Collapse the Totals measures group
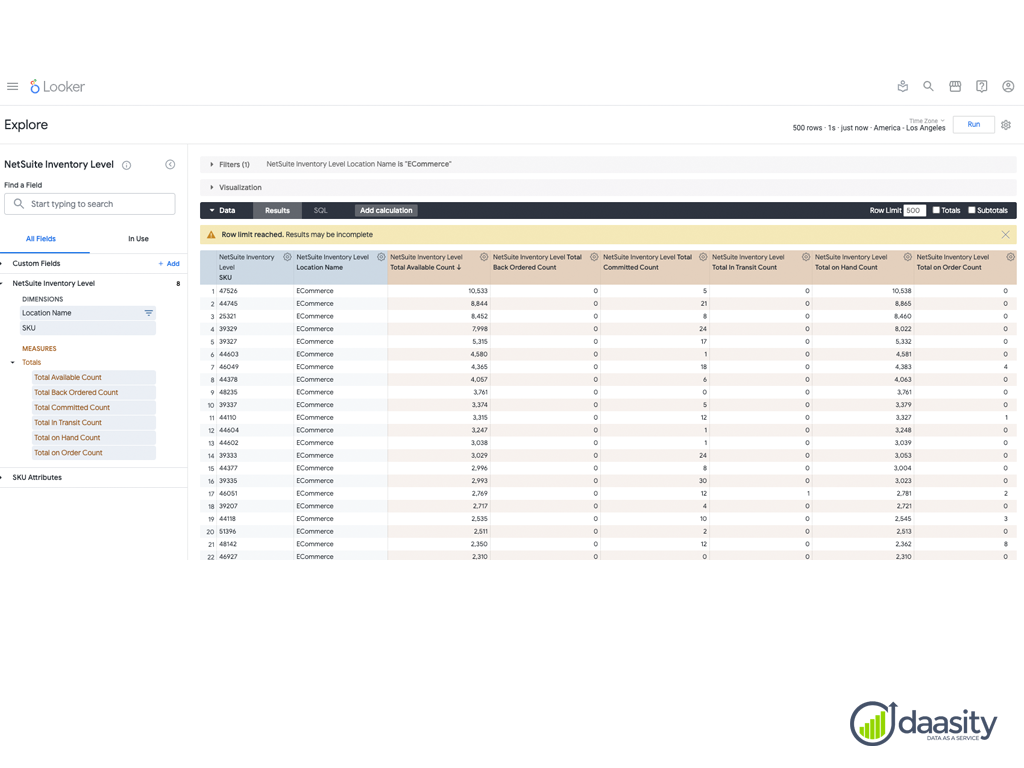 tap(12, 362)
